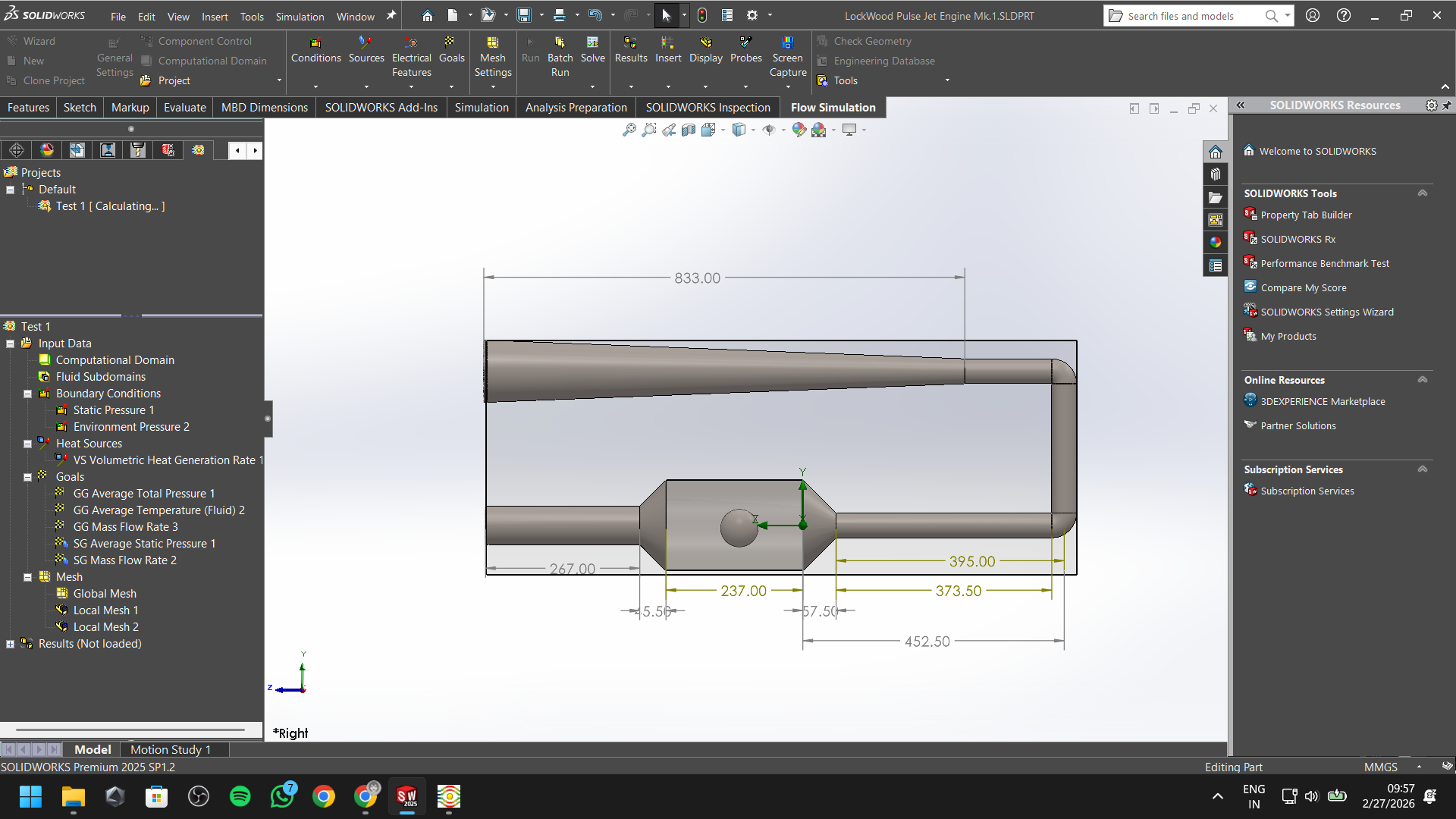Click the Batch Run icon

(560, 57)
